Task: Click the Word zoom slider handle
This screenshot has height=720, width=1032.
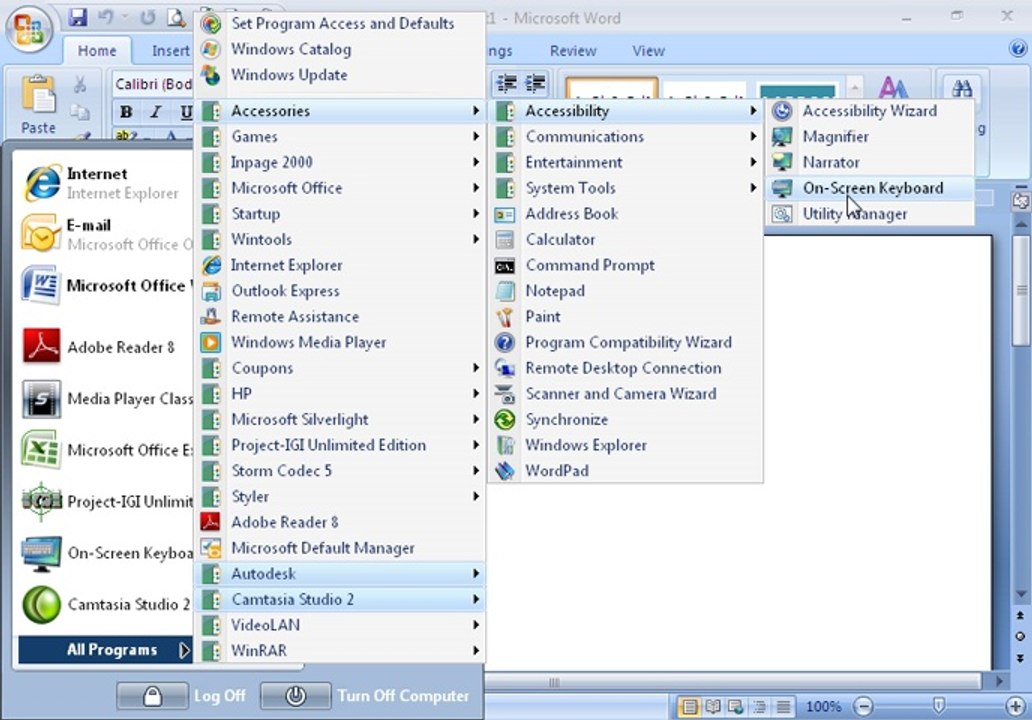Action: tap(939, 706)
